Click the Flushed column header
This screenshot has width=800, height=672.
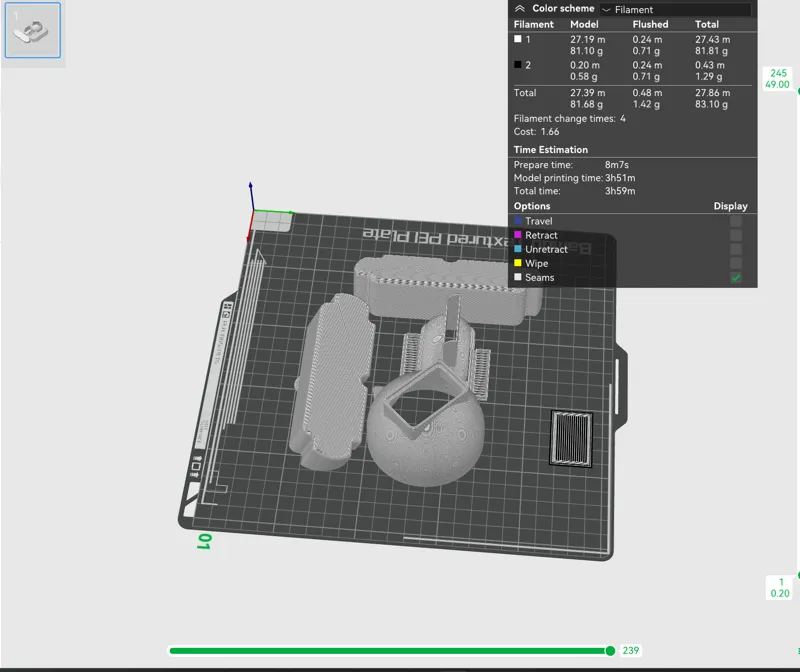pyautogui.click(x=651, y=24)
